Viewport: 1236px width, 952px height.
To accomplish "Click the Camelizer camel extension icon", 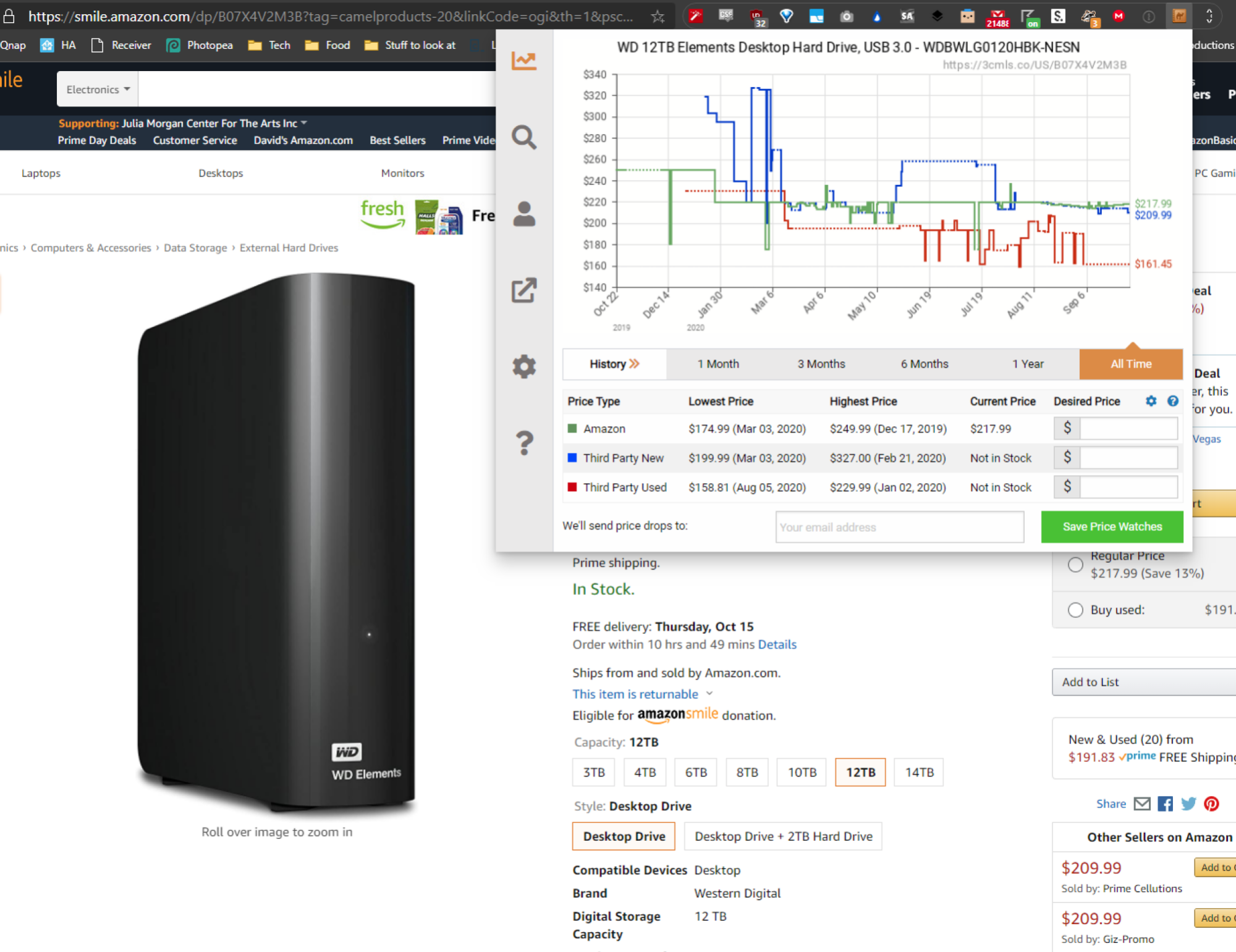I will pos(1179,17).
